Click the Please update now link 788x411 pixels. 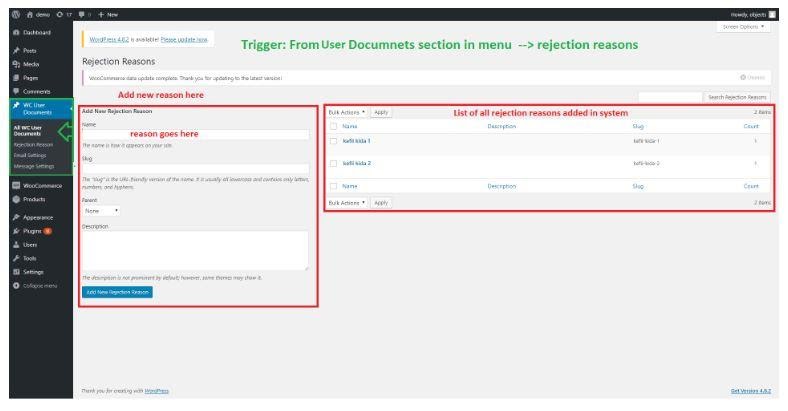pos(184,40)
